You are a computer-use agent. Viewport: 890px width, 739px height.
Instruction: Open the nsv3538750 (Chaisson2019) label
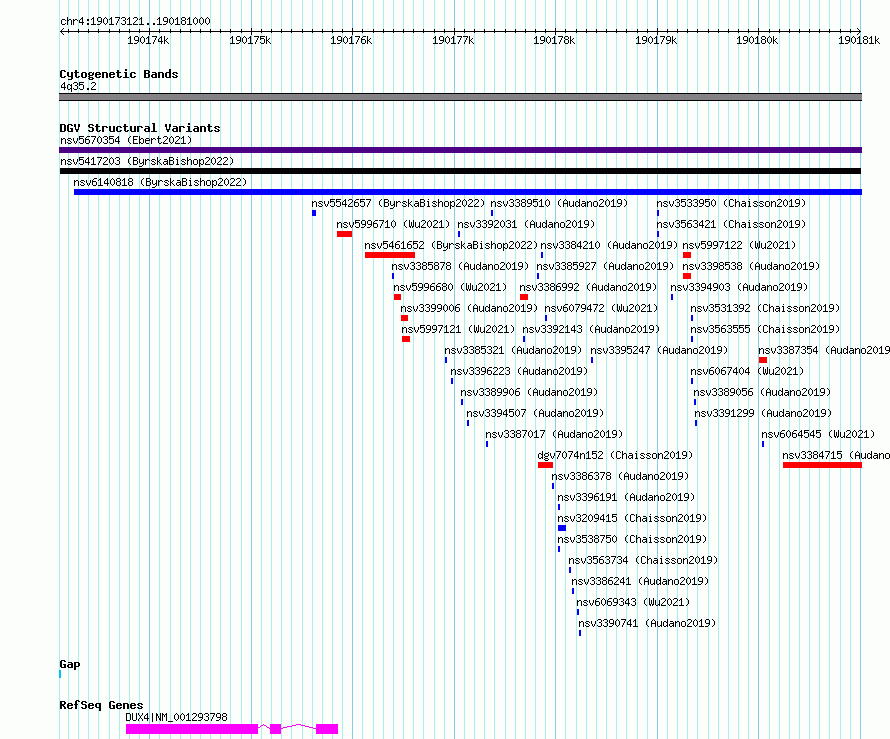632,539
